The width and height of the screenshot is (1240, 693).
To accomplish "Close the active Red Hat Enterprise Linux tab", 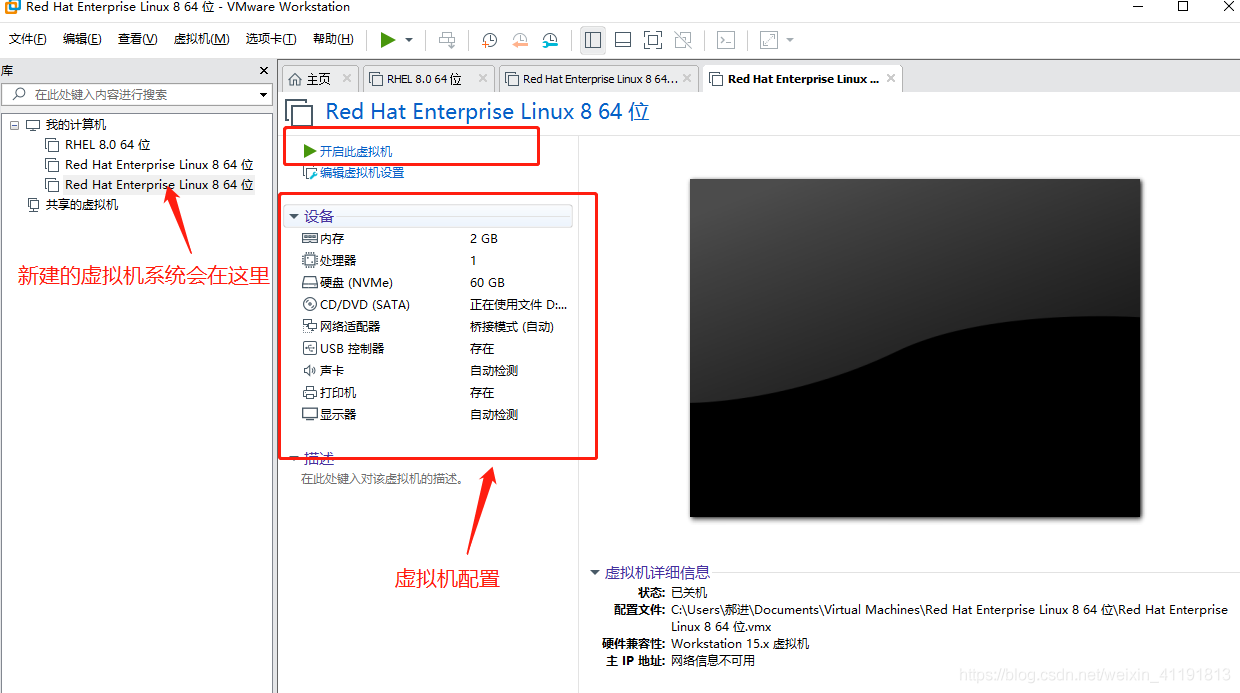I will tap(891, 78).
